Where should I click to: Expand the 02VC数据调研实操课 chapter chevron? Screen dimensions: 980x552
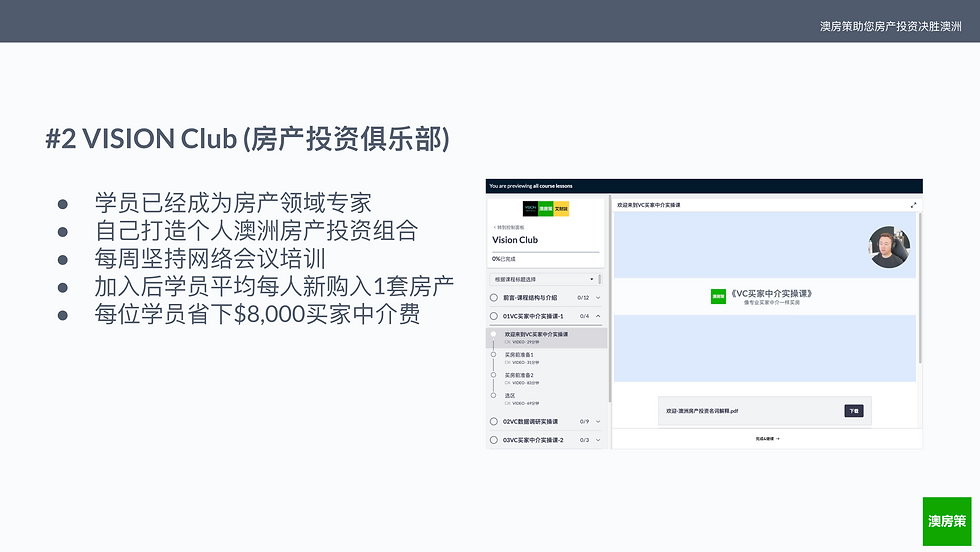pos(598,421)
